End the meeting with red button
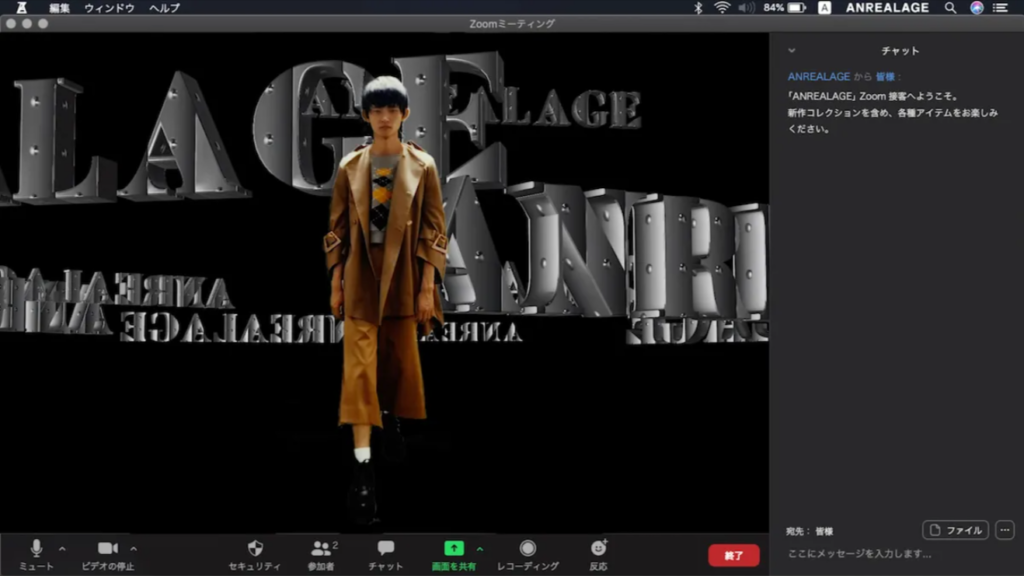Screen dimensions: 1024x576 [x=733, y=555]
